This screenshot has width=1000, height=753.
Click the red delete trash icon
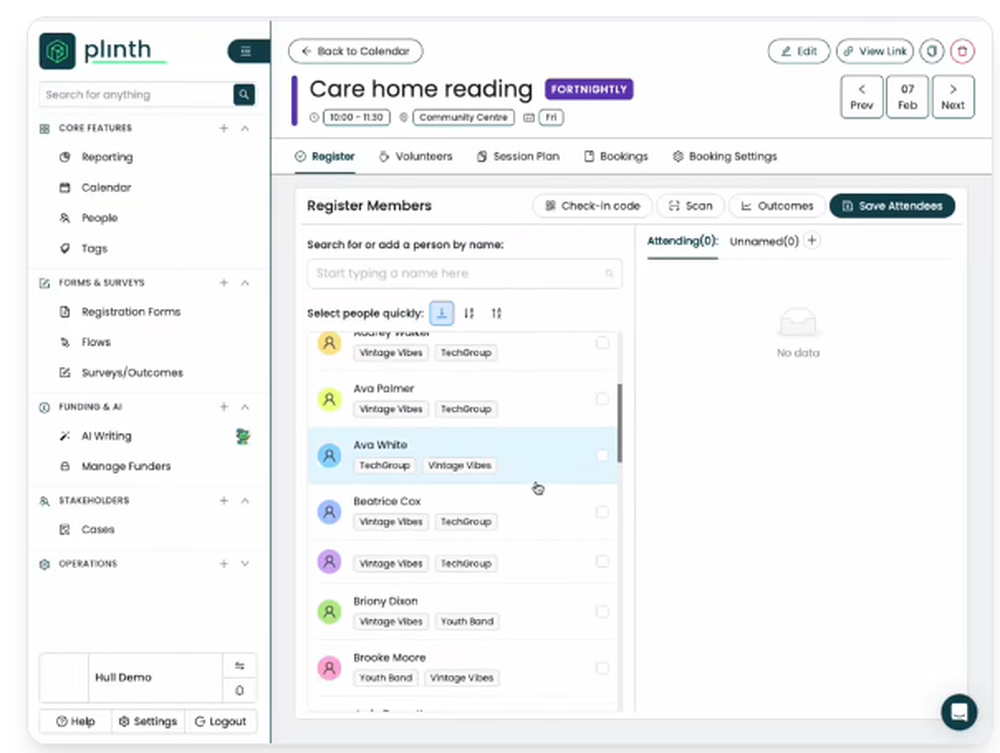point(962,51)
